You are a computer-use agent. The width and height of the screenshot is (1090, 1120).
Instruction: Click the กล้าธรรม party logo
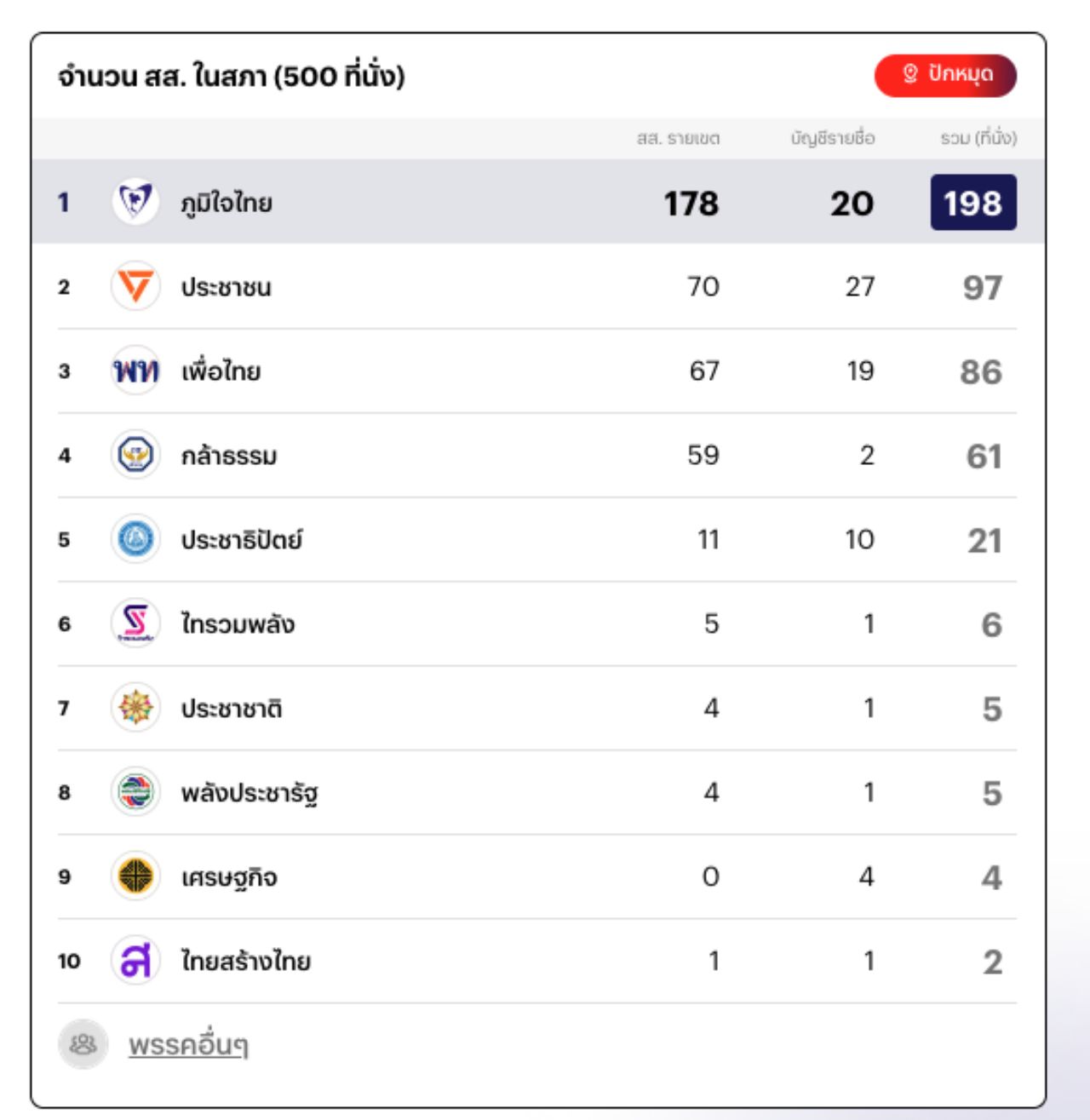(x=135, y=455)
